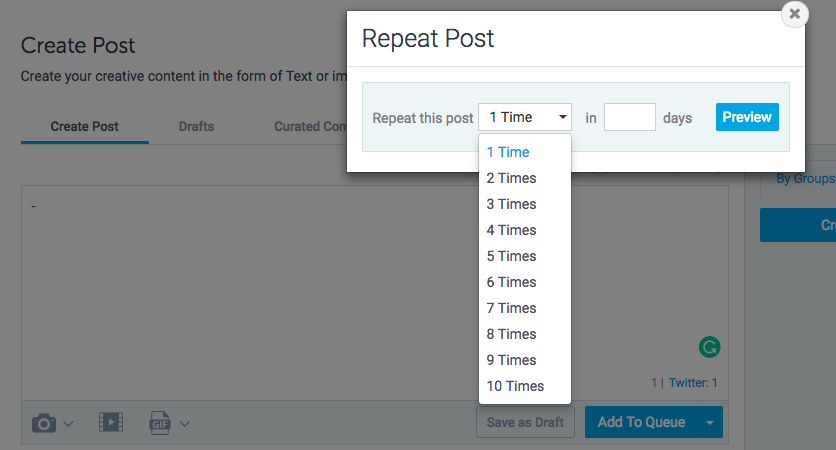Open the repeat times dropdown
Viewport: 836px width, 450px height.
[525, 118]
